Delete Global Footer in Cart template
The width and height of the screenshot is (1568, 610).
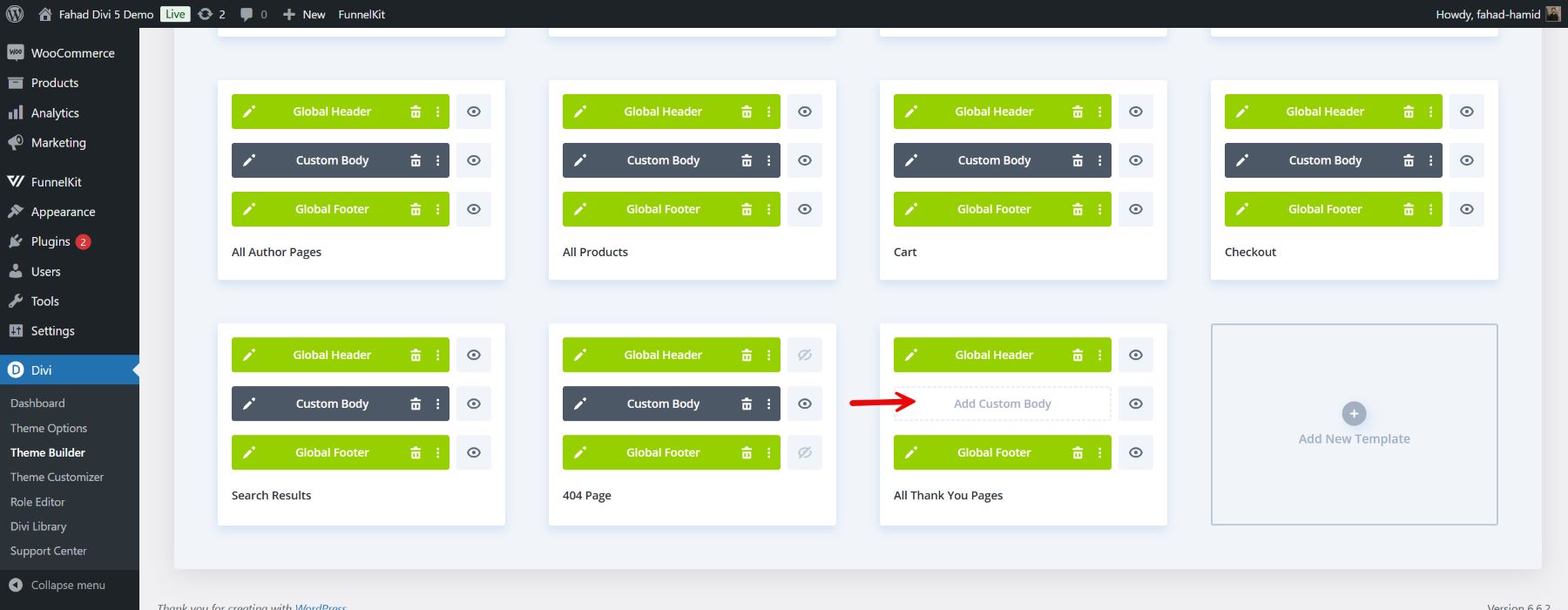pyautogui.click(x=1078, y=209)
